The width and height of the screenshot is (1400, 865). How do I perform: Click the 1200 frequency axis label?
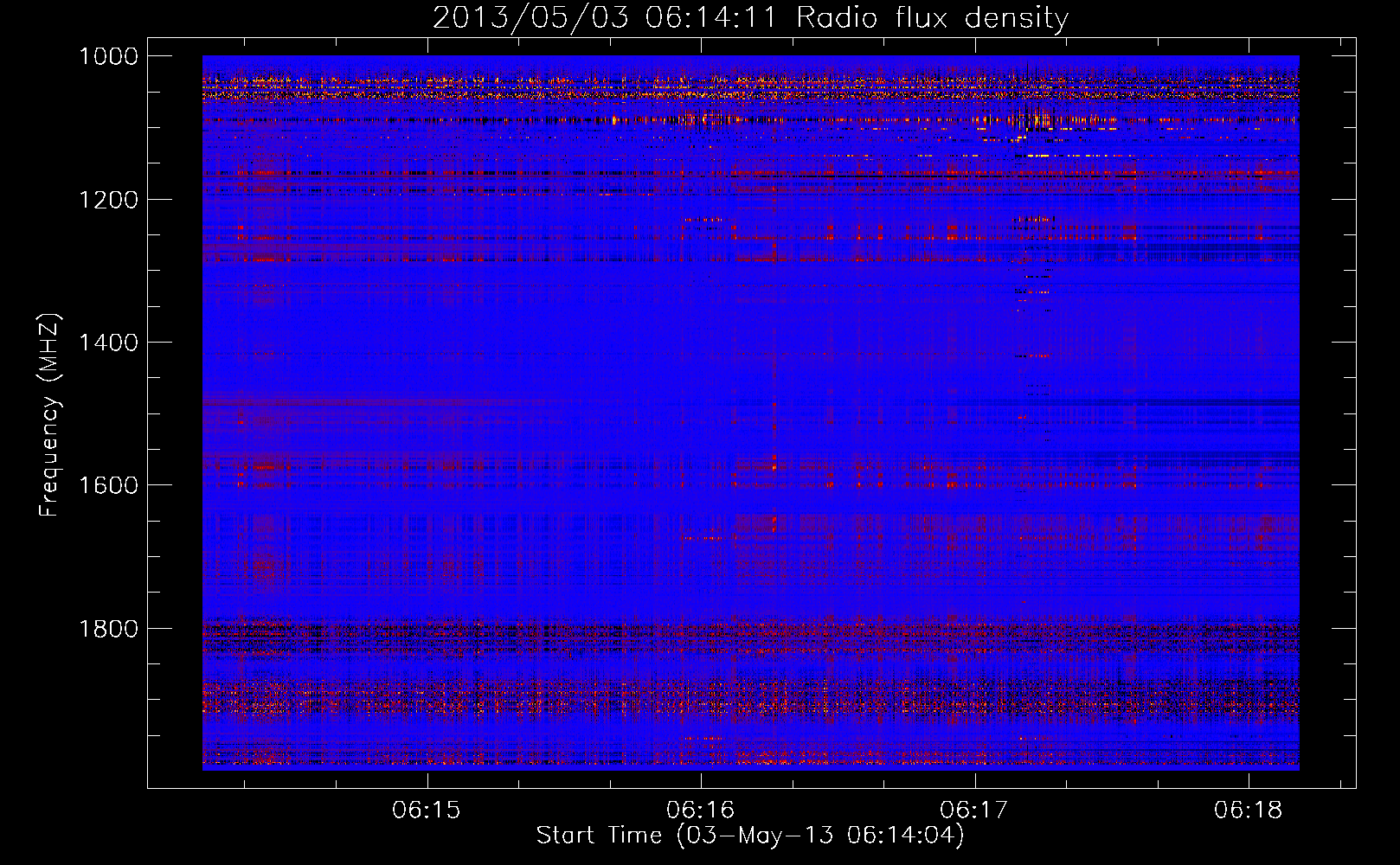(x=108, y=199)
